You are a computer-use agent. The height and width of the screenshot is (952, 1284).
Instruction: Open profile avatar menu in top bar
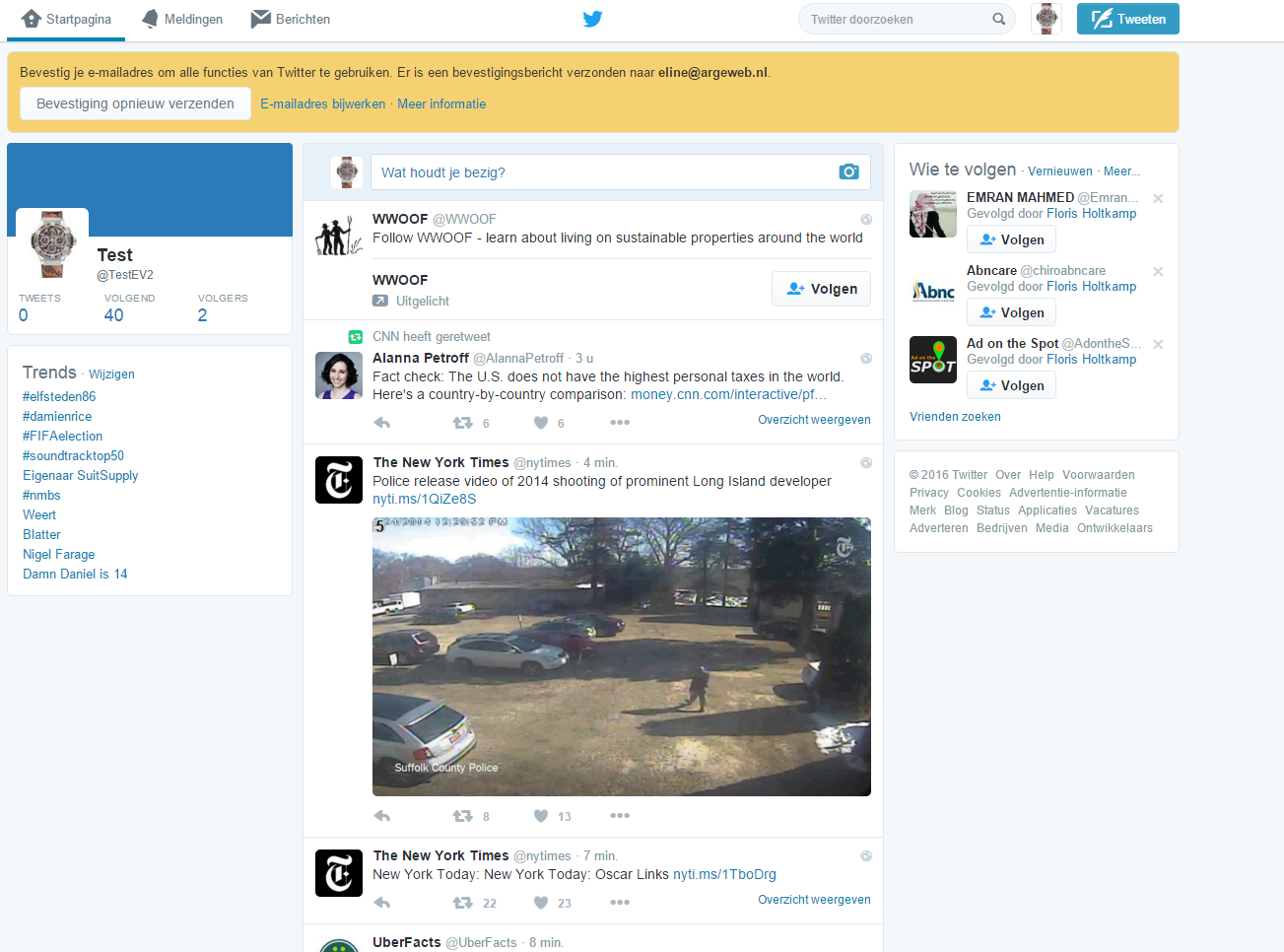point(1046,19)
